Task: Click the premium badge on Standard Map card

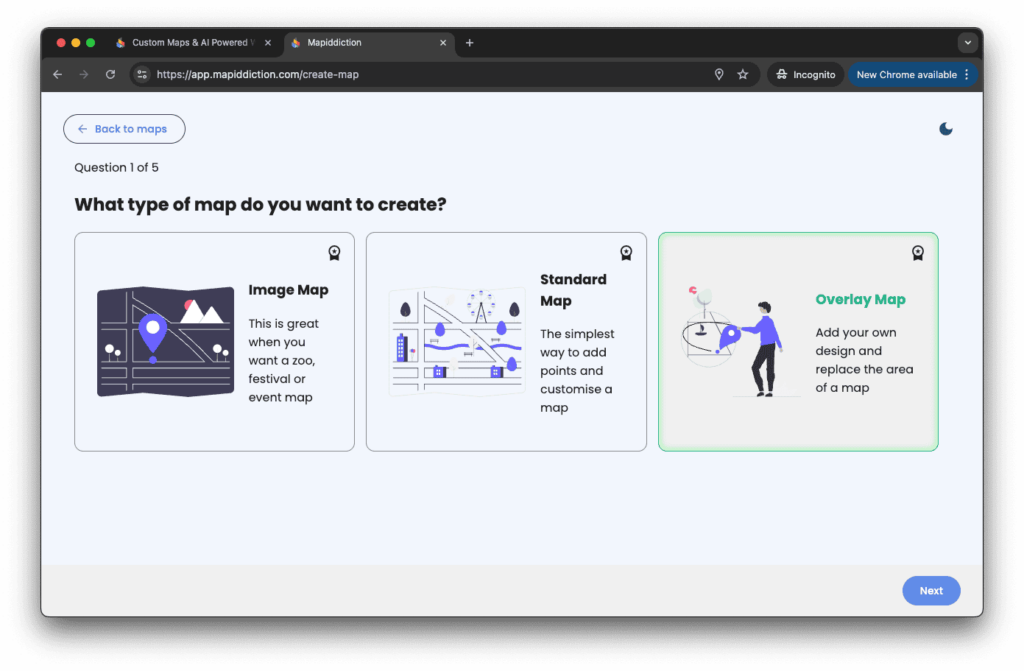Action: tap(626, 253)
